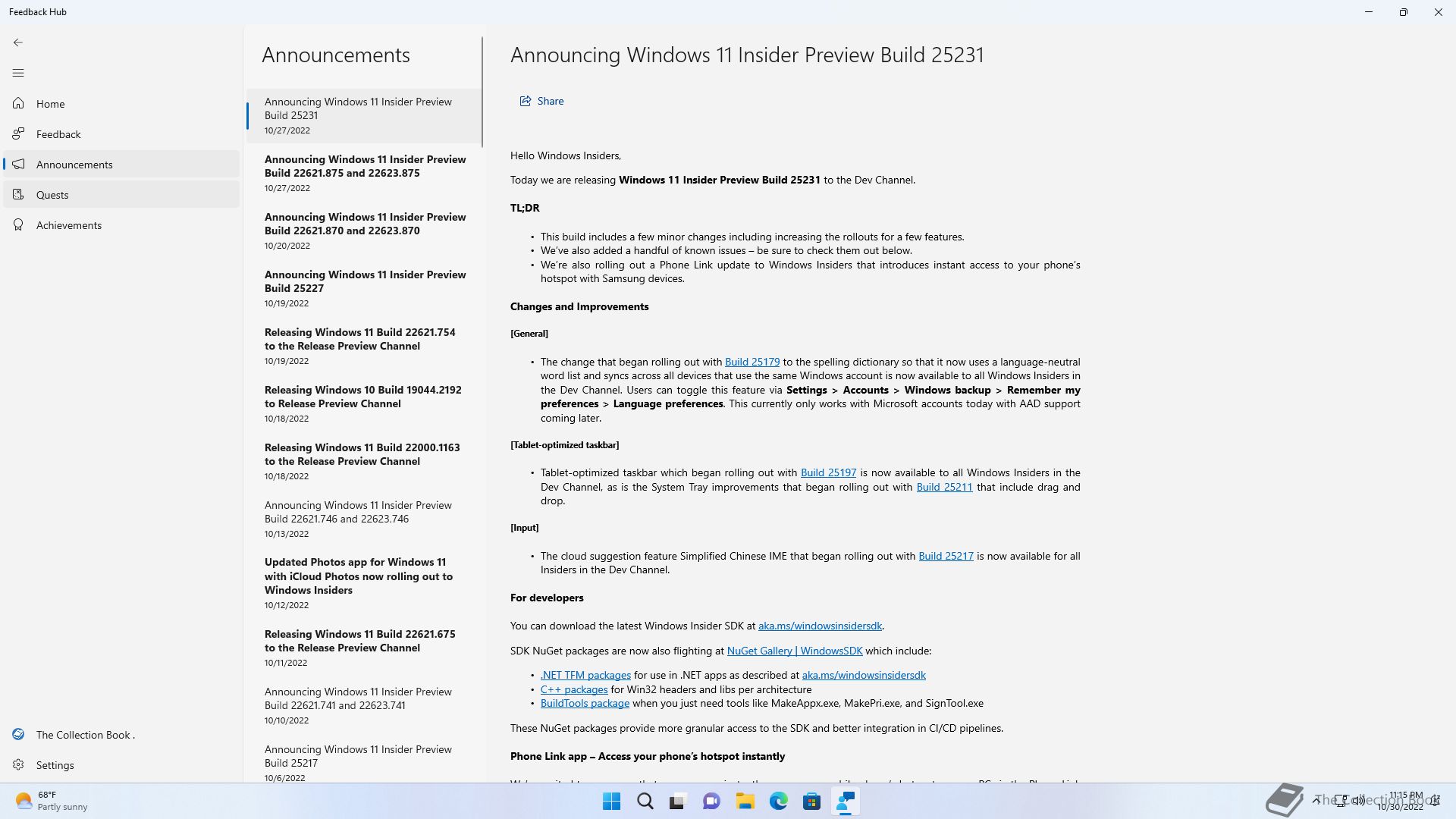1456x819 pixels.
Task: Open the Build 25211 link
Action: 944,487
